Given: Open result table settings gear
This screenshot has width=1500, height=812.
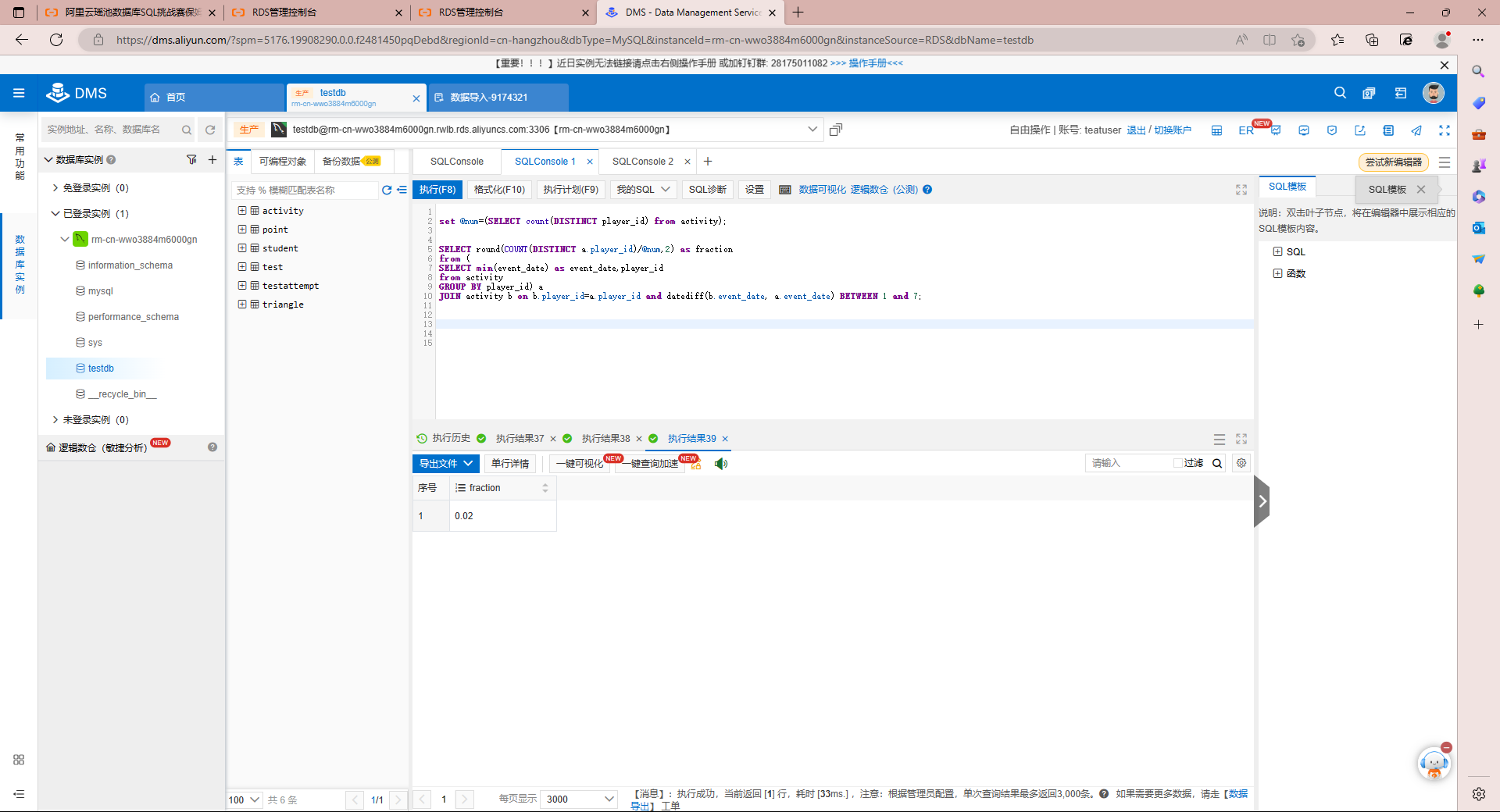Looking at the screenshot, I should point(1241,463).
